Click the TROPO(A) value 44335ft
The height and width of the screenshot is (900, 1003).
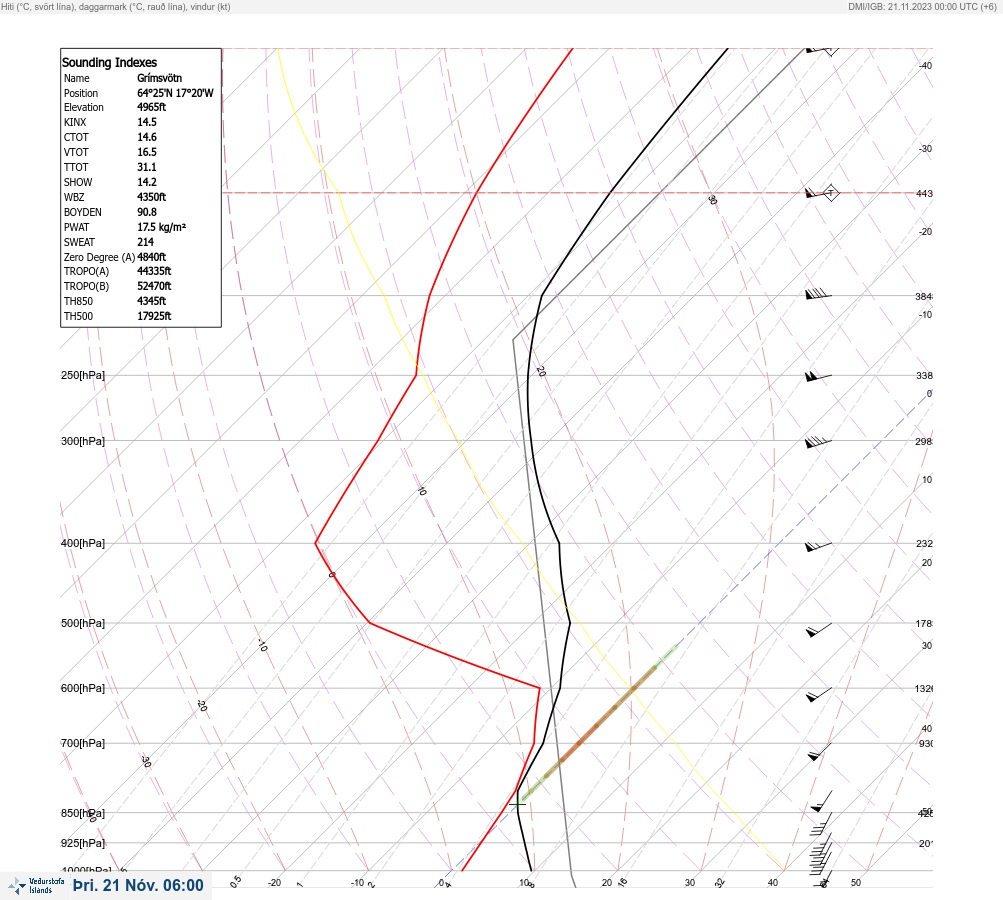pos(154,271)
